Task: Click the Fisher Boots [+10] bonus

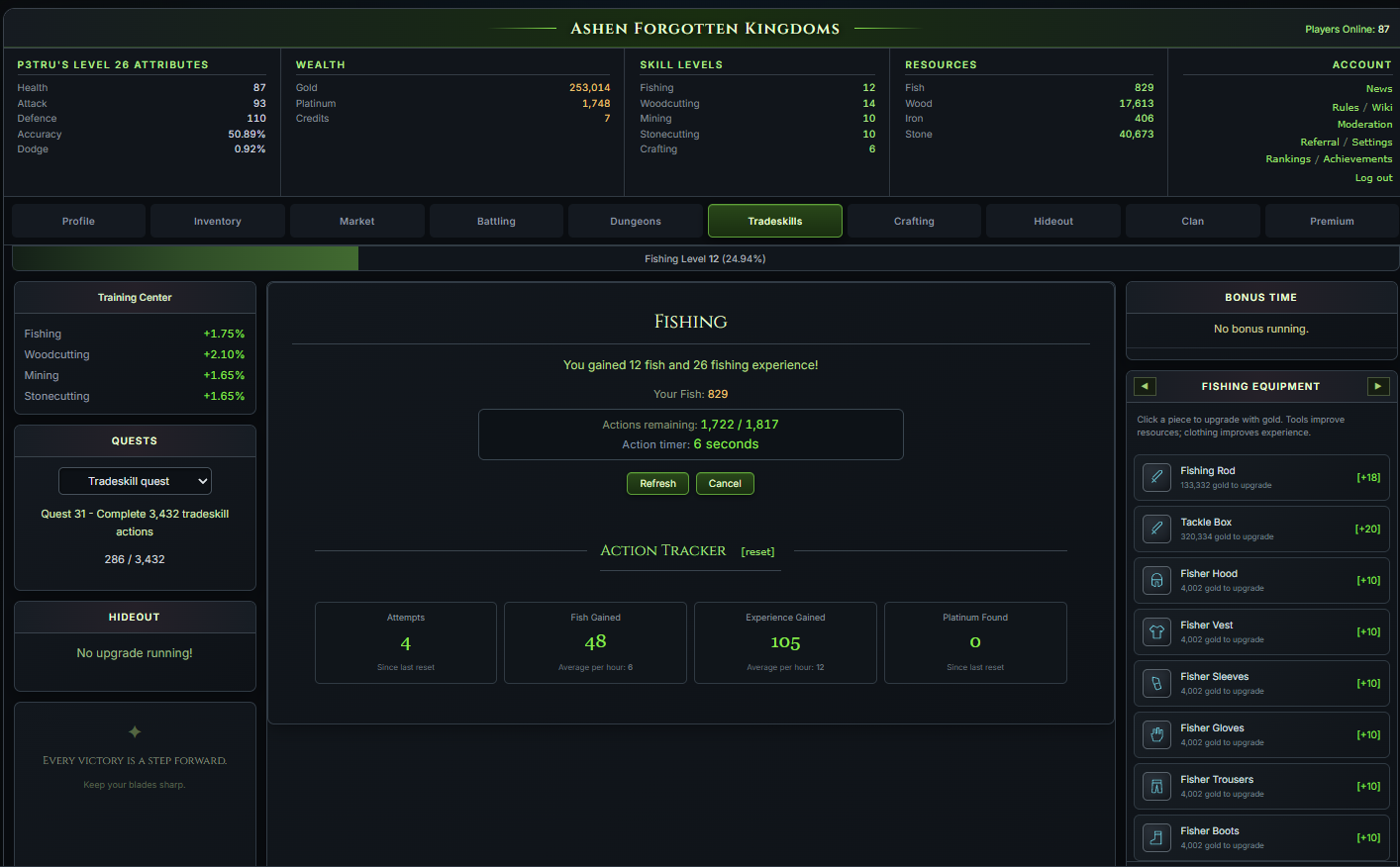Action: pos(1368,837)
